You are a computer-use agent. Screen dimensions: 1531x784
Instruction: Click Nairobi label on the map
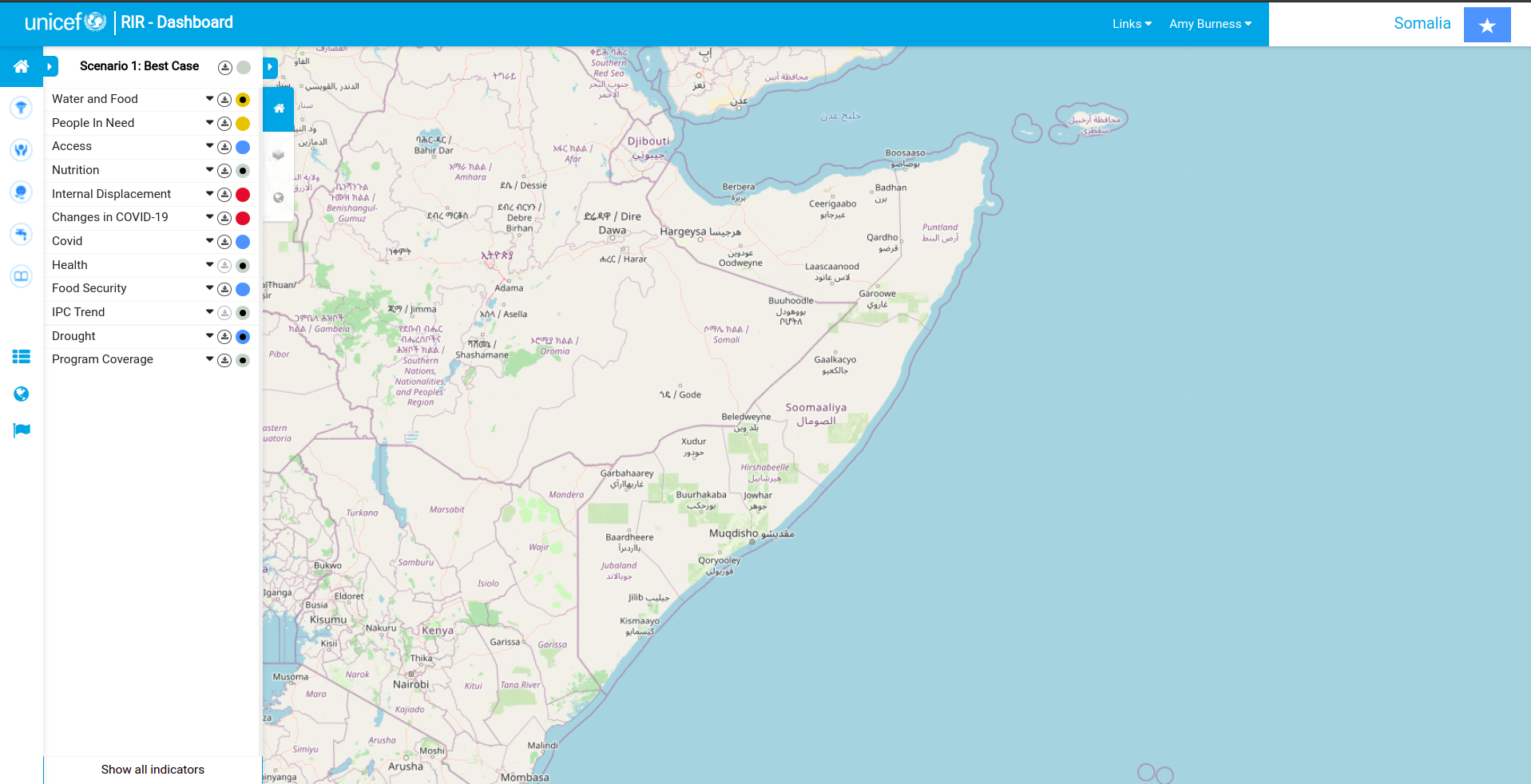coord(411,684)
